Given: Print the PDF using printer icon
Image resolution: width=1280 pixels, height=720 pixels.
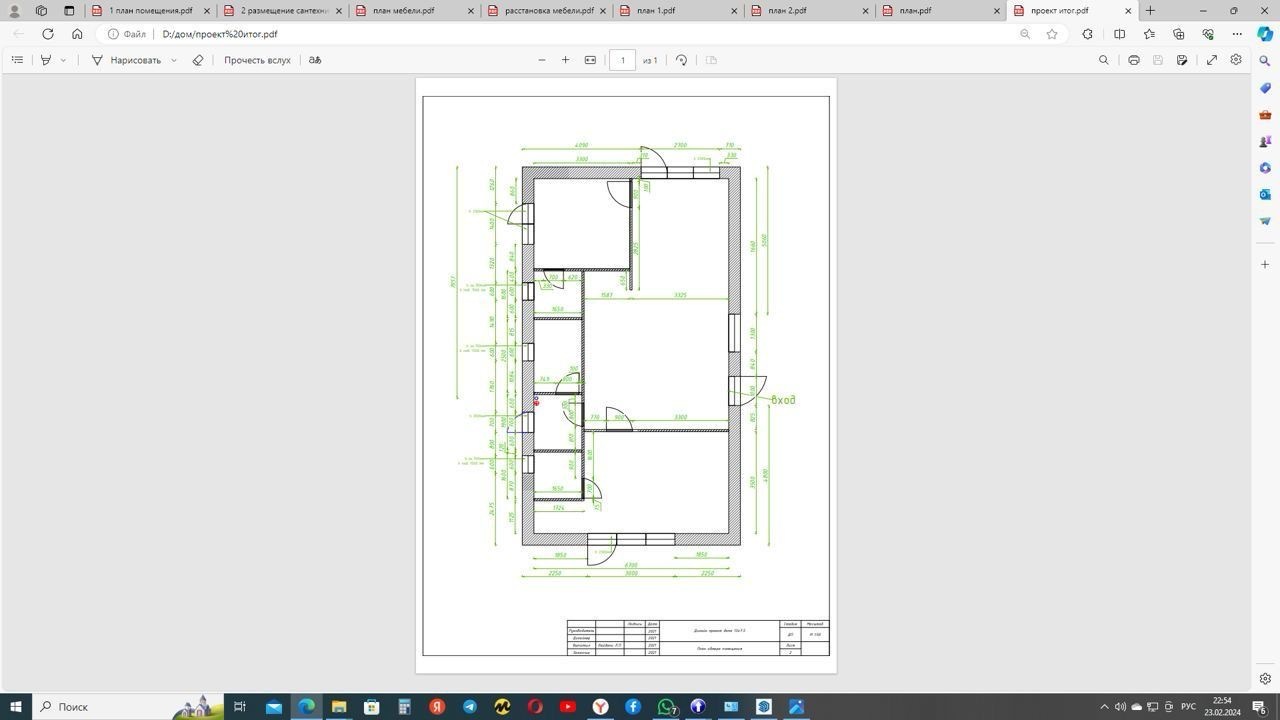Looking at the screenshot, I should tap(1133, 60).
